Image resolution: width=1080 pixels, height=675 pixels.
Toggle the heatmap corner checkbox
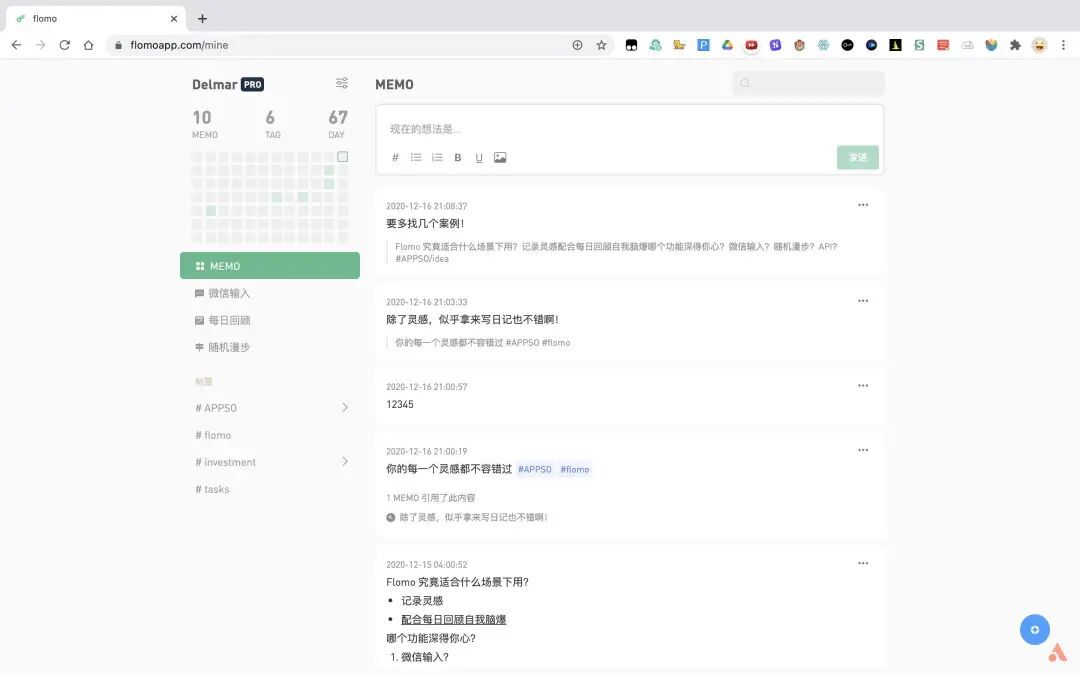point(342,156)
